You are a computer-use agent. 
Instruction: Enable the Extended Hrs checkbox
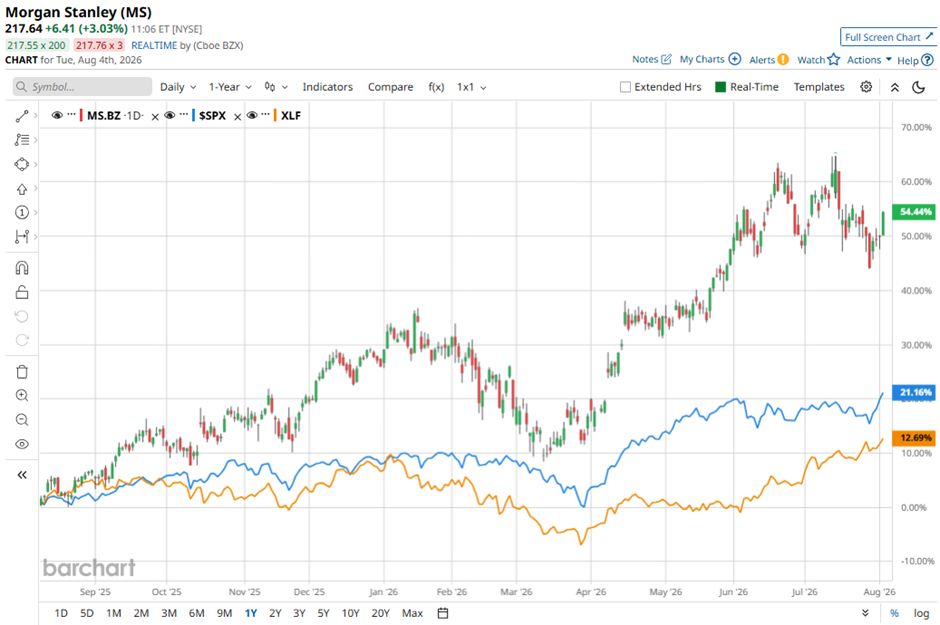[x=625, y=87]
